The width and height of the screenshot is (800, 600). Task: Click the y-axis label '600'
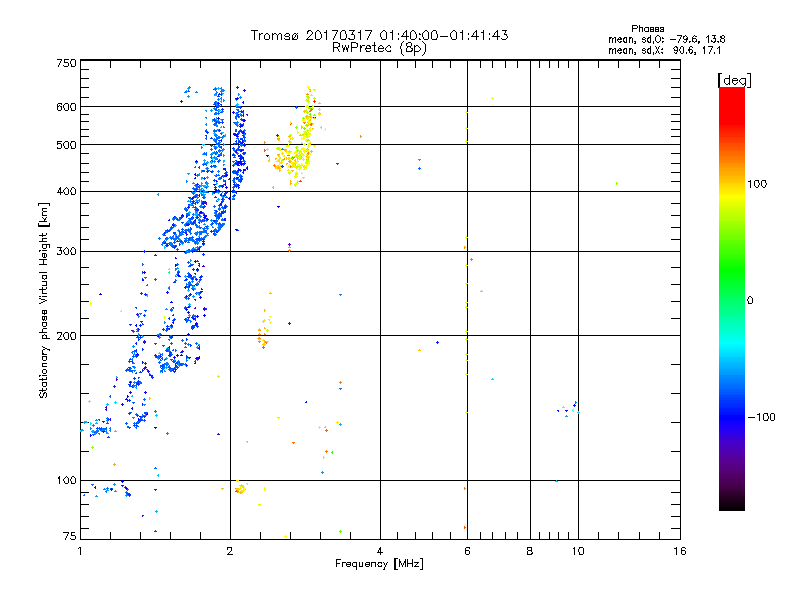point(66,107)
